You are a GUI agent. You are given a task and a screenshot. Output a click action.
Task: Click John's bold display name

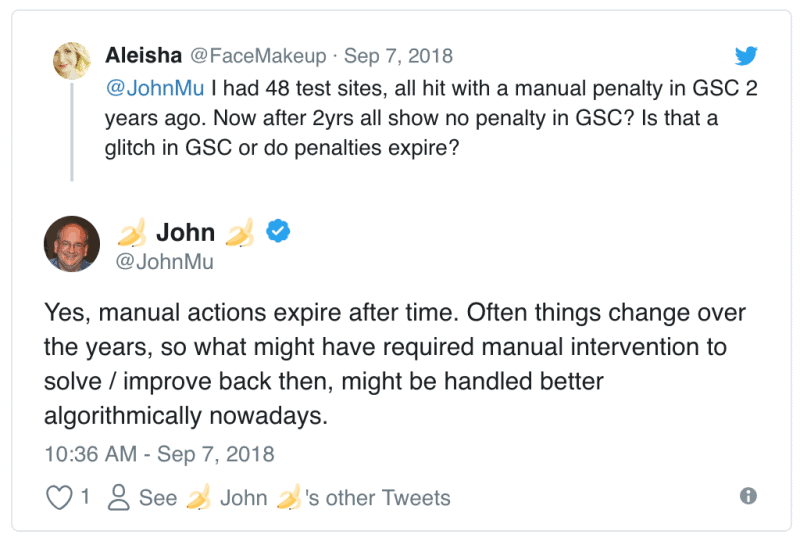(186, 233)
